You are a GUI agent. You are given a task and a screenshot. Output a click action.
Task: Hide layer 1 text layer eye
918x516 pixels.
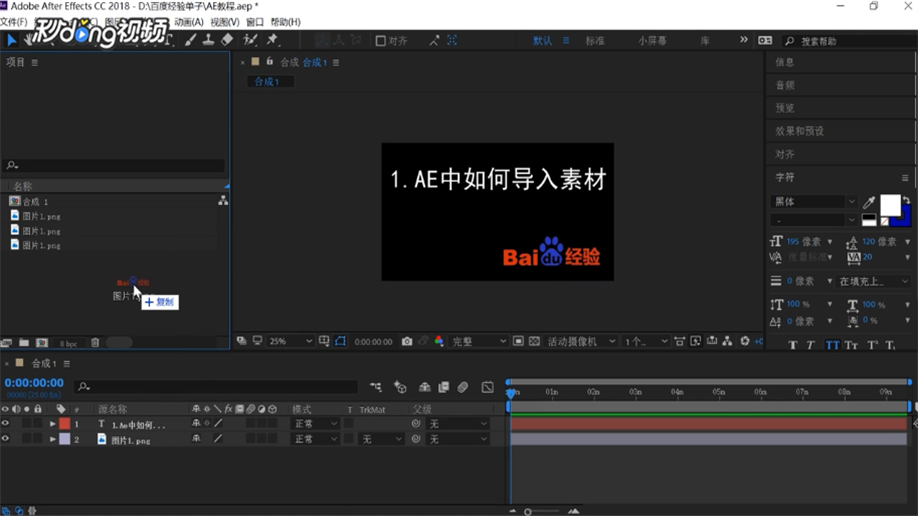(x=5, y=423)
